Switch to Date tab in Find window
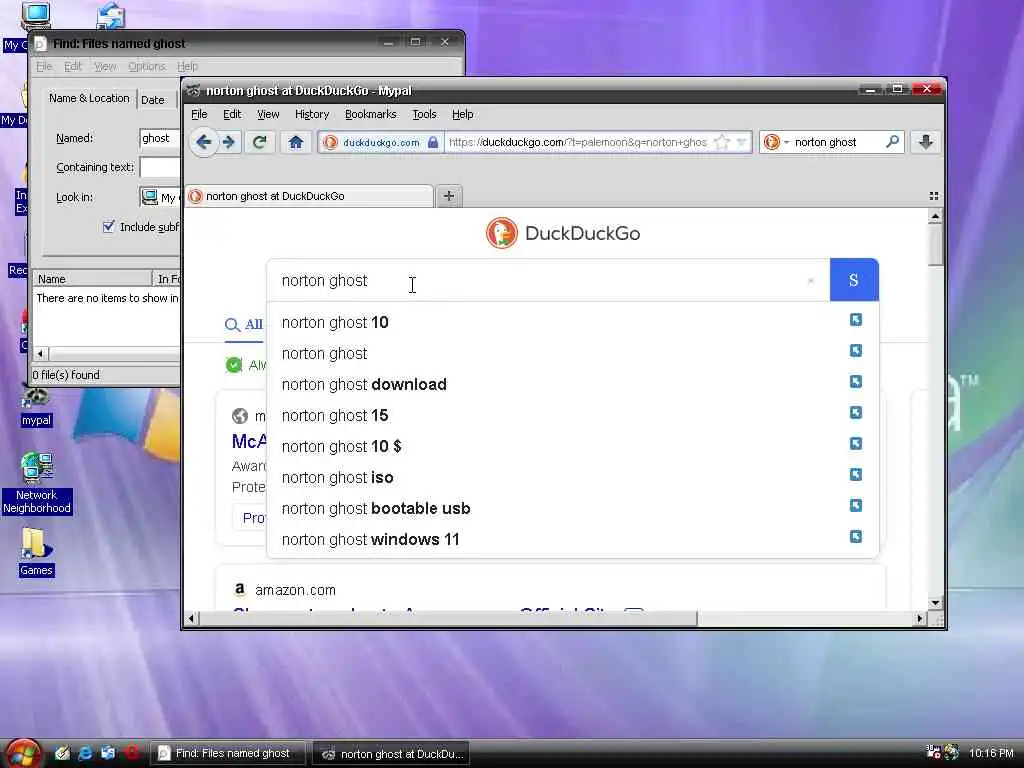This screenshot has width=1024, height=768. point(153,100)
